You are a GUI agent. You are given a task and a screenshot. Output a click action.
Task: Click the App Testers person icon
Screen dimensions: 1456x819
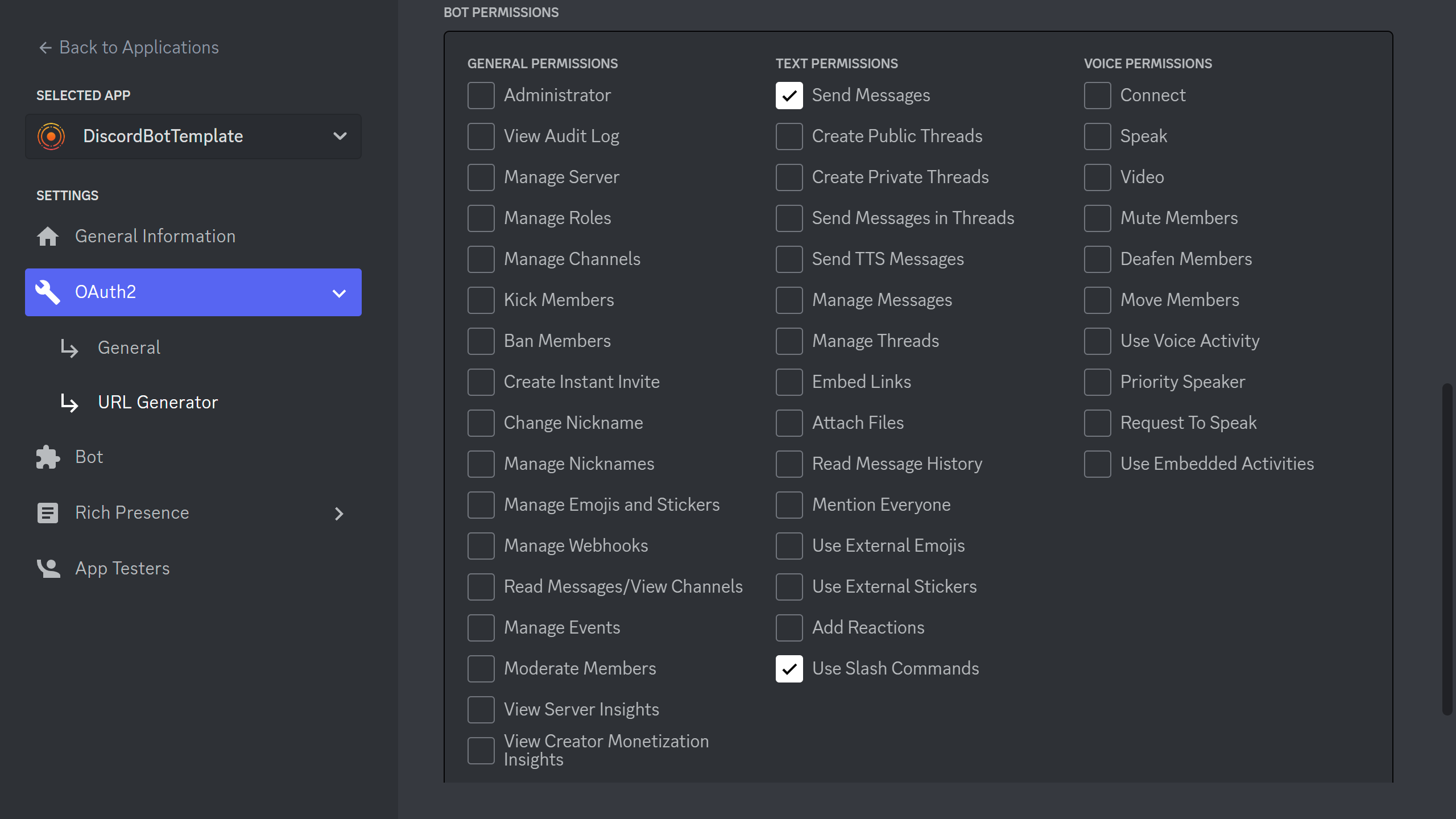[48, 568]
